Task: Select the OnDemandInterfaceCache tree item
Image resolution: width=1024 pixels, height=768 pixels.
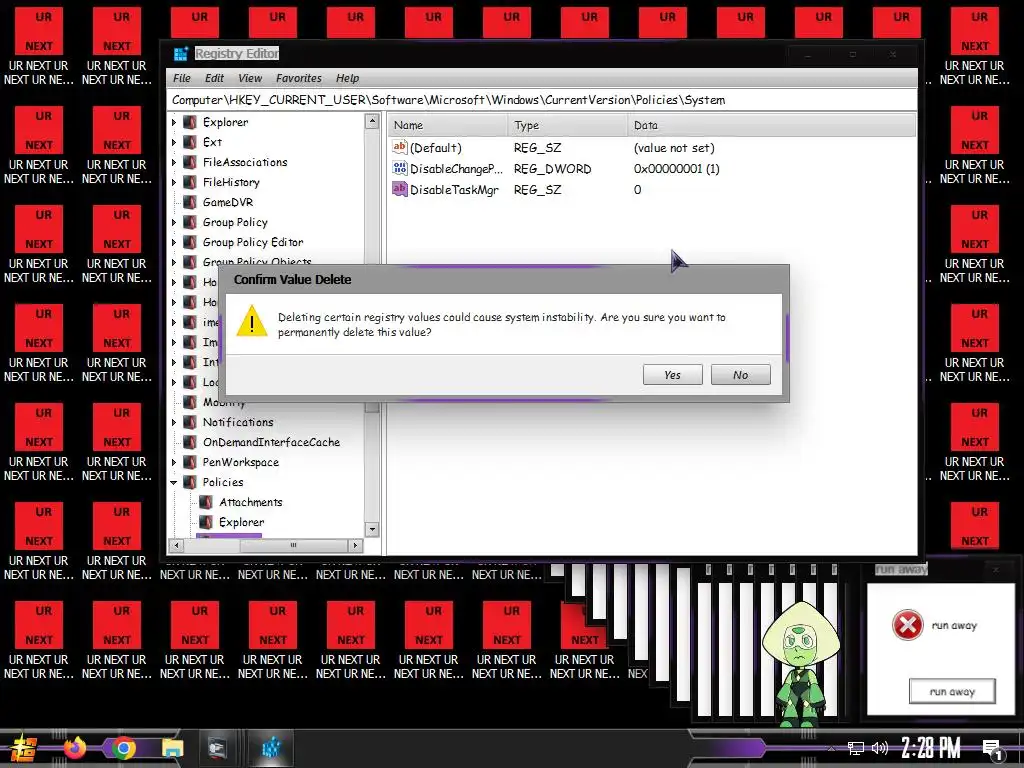Action: (x=271, y=442)
